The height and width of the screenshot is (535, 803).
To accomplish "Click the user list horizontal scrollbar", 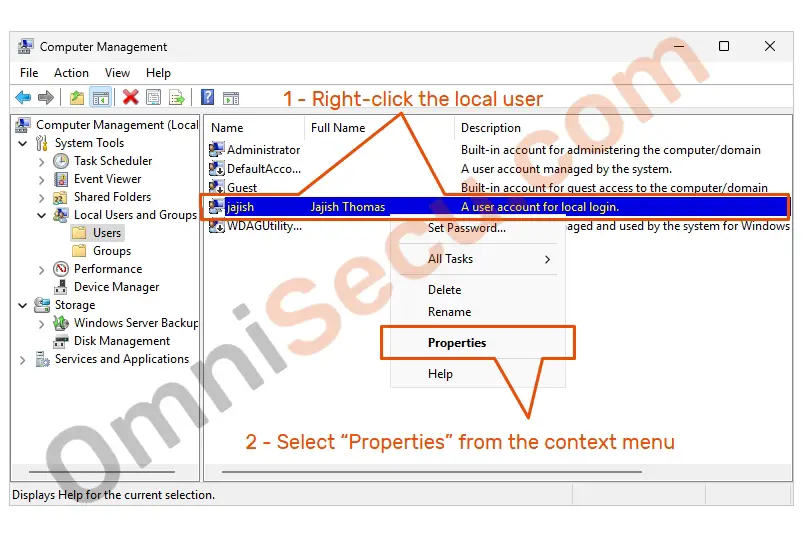I will 431,472.
